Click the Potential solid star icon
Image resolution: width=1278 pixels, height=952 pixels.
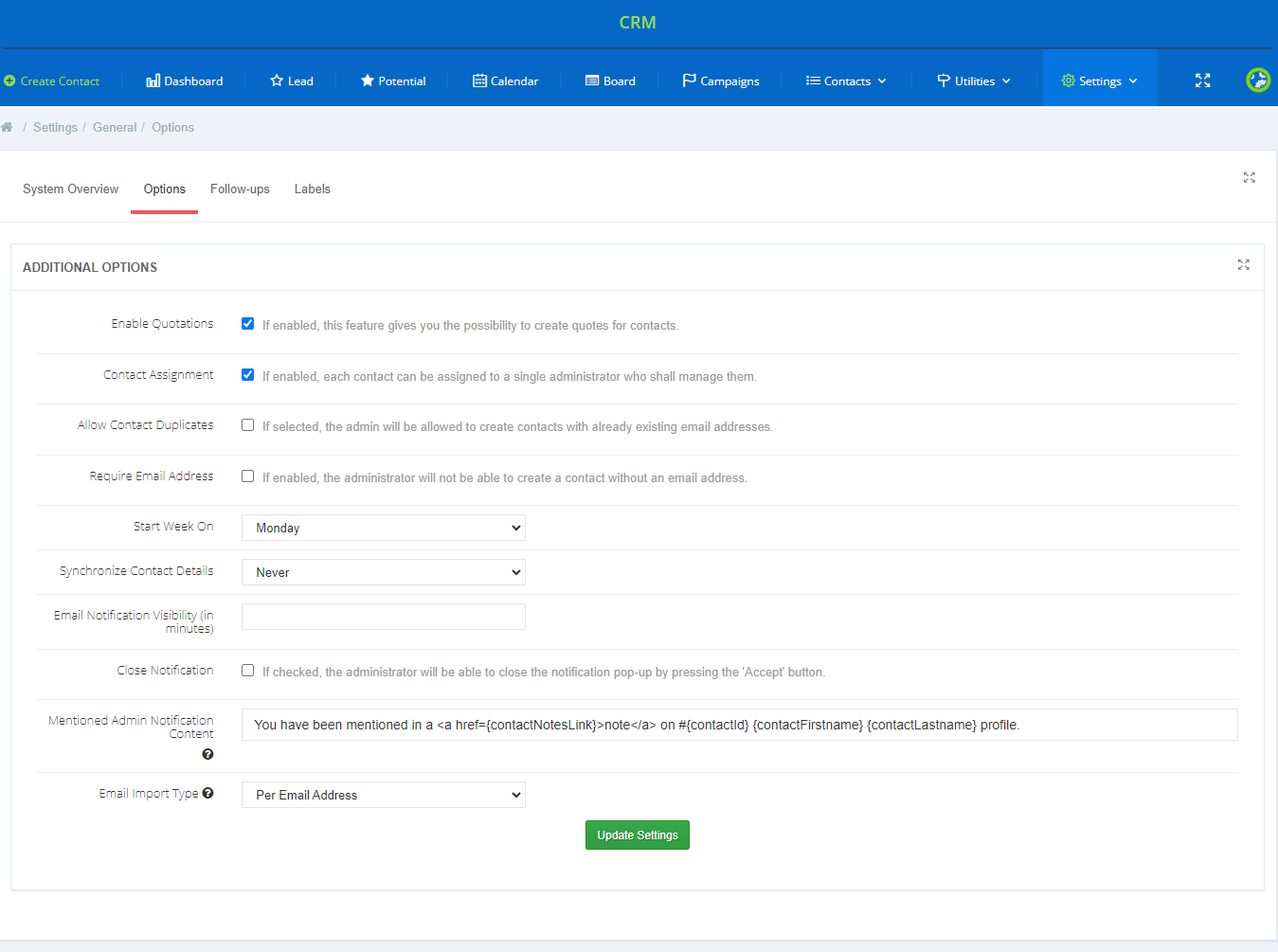368,81
